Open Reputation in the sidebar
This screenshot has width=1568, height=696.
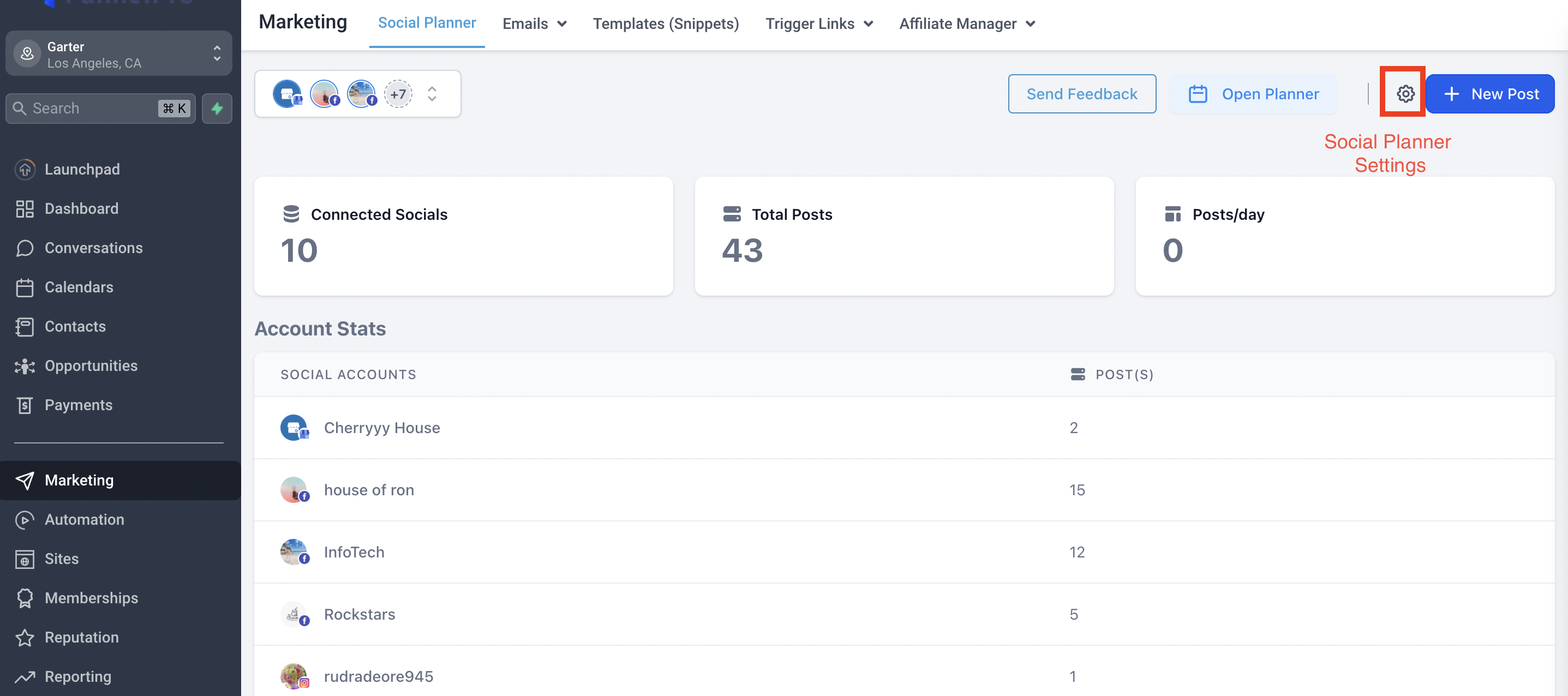coord(81,637)
